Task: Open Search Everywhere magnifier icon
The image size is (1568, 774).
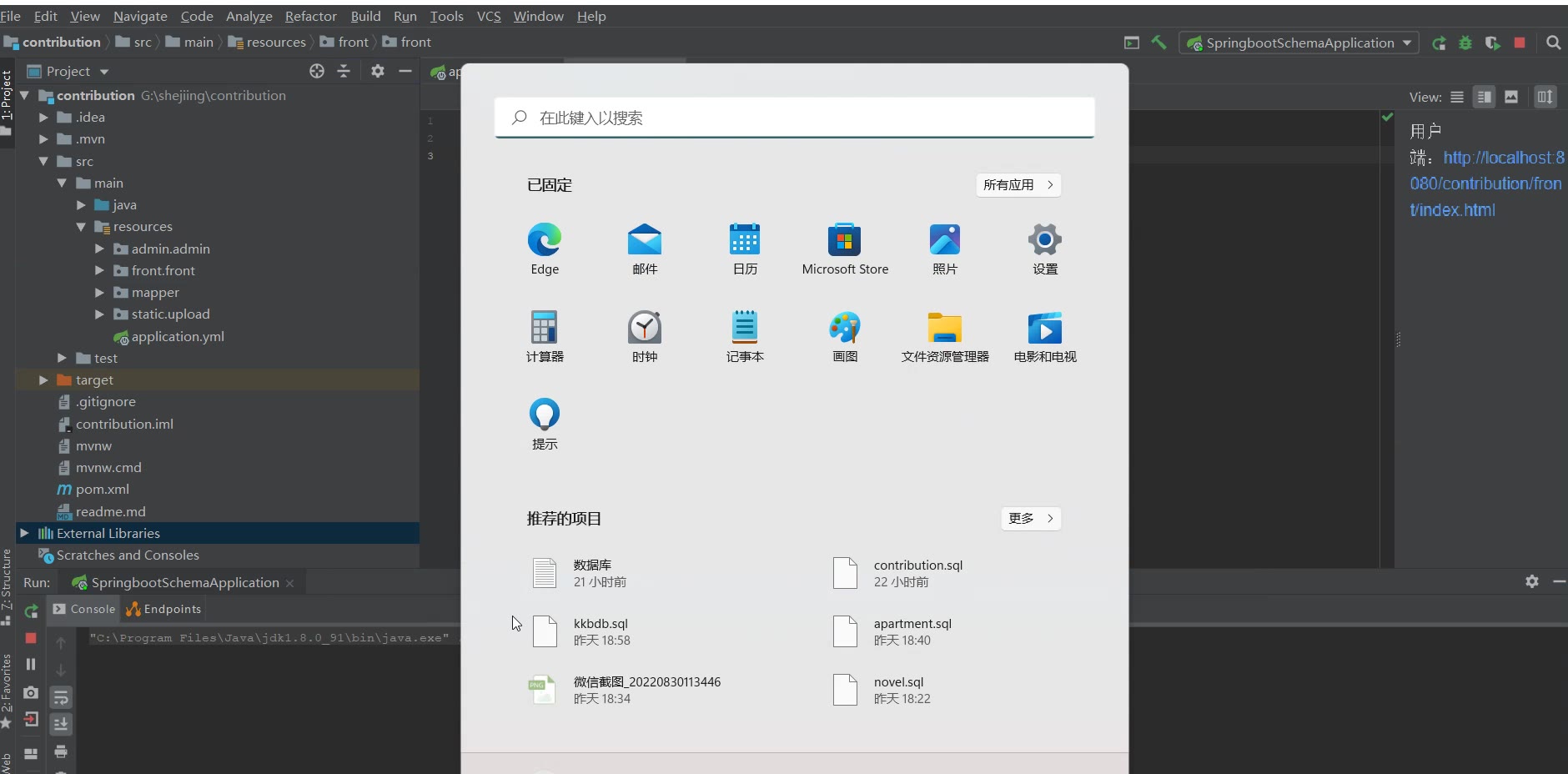Action: point(1553,43)
